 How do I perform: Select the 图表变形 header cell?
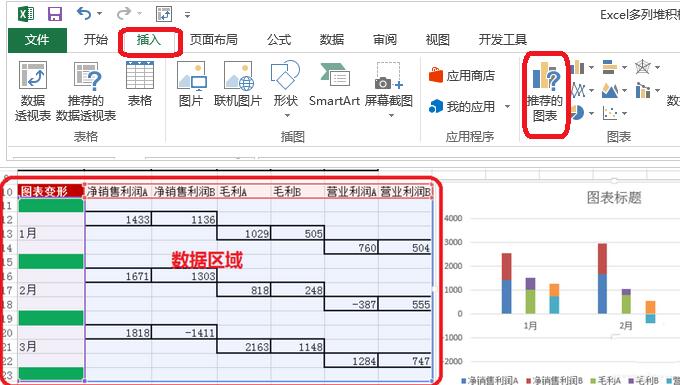(51, 191)
